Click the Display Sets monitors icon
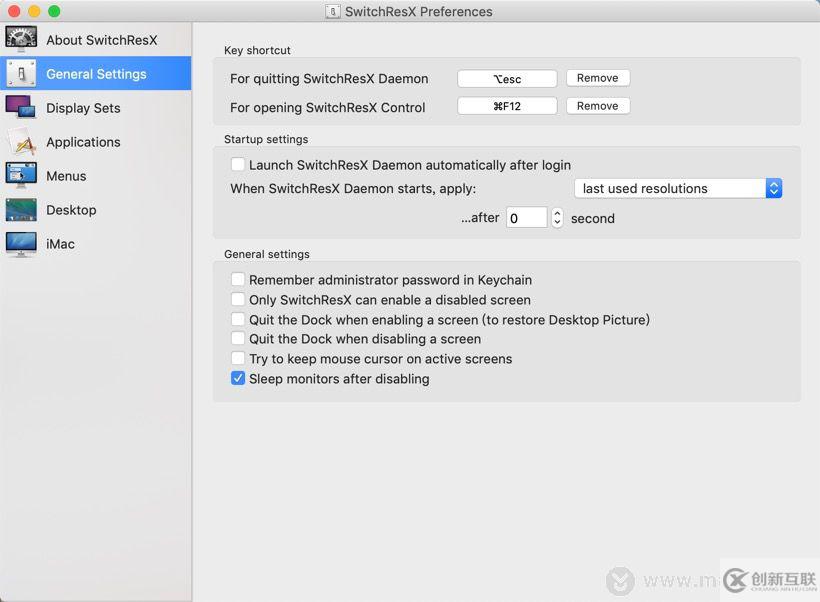Viewport: 820px width, 602px height. 21,107
